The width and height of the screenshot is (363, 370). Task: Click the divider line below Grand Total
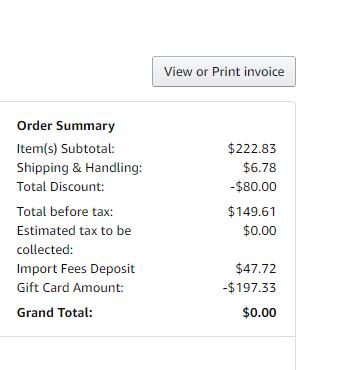click(x=148, y=337)
